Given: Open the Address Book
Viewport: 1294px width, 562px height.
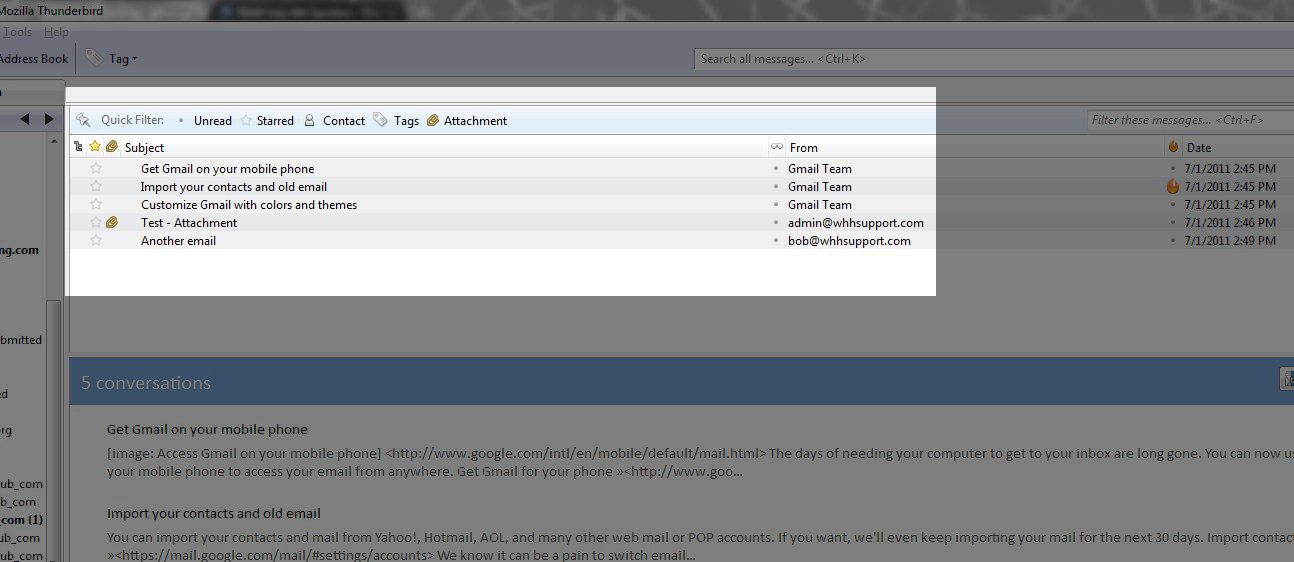Looking at the screenshot, I should coord(34,59).
